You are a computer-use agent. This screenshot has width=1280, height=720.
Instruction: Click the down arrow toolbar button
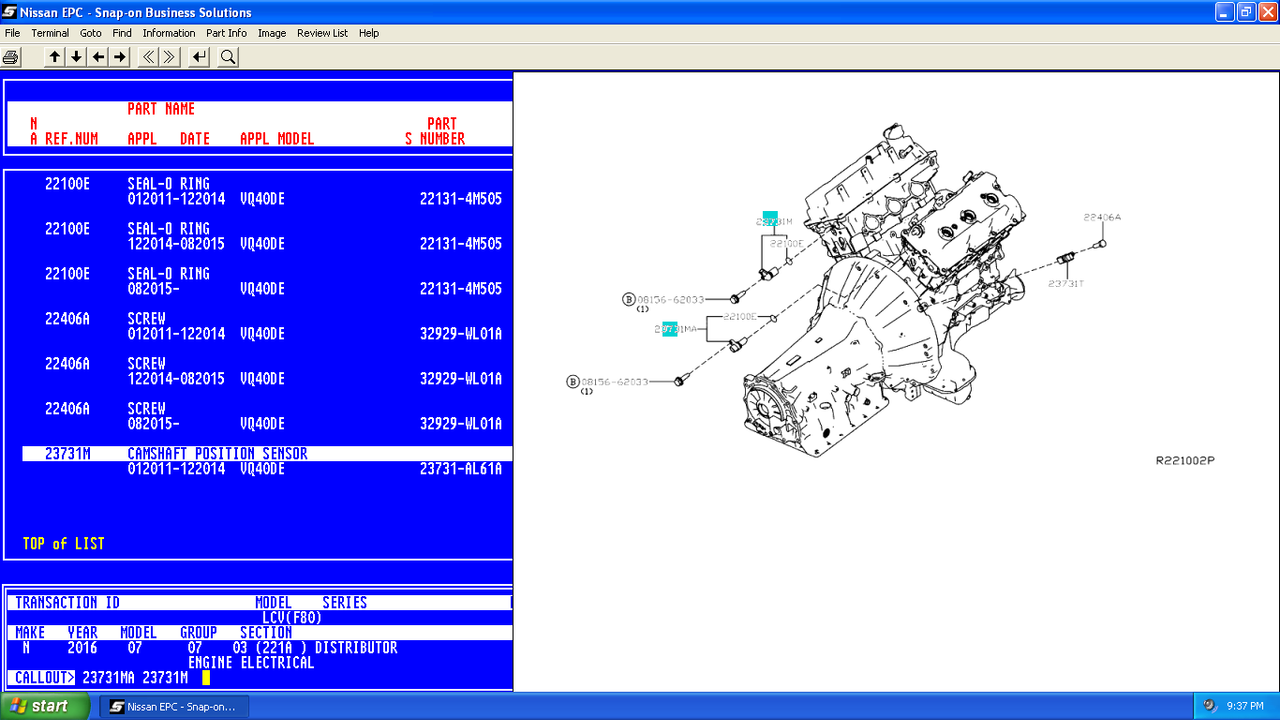(76, 57)
